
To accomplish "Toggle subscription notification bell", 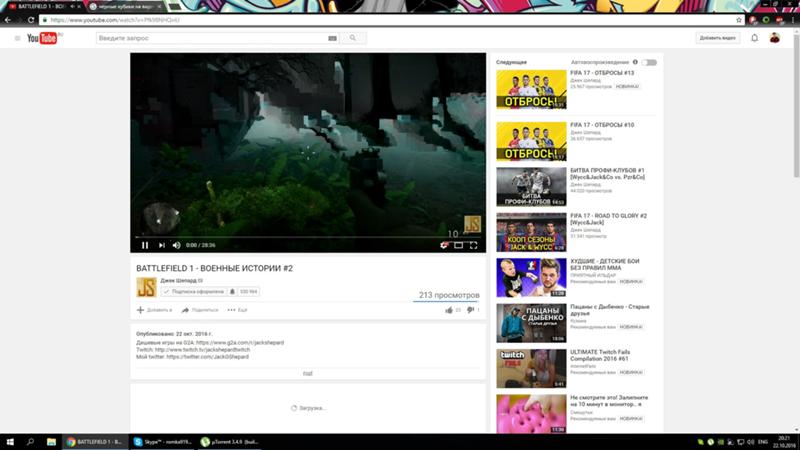I will point(232,292).
